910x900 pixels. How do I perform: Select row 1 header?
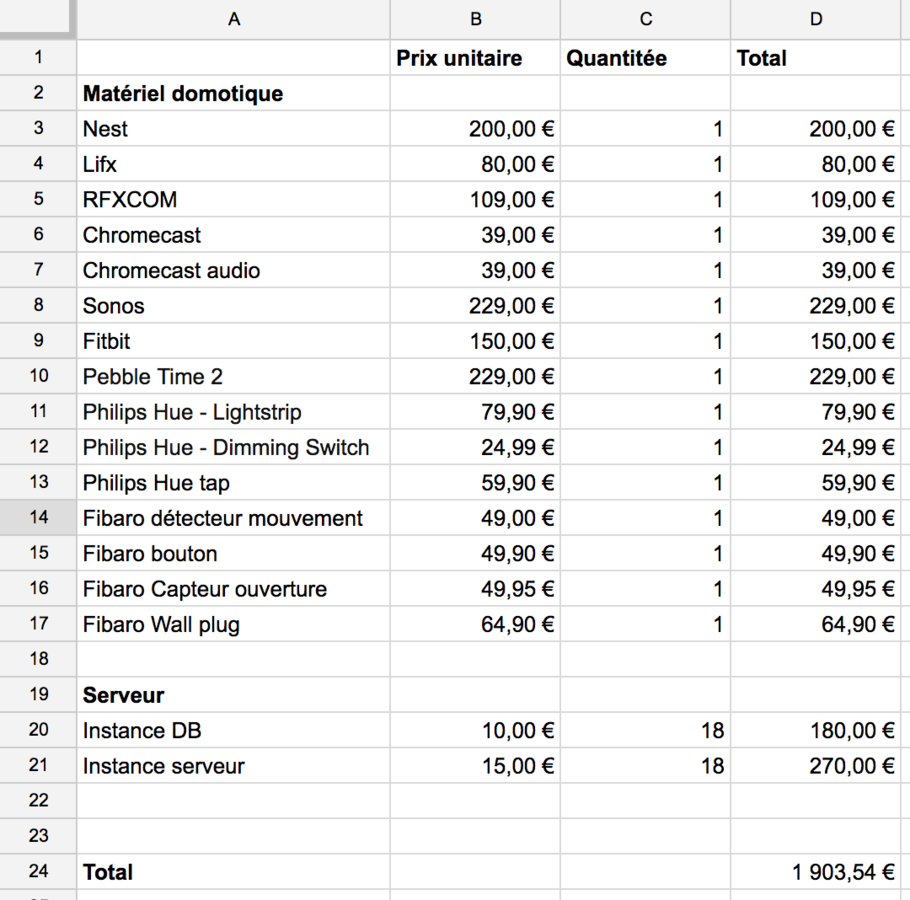pyautogui.click(x=38, y=57)
